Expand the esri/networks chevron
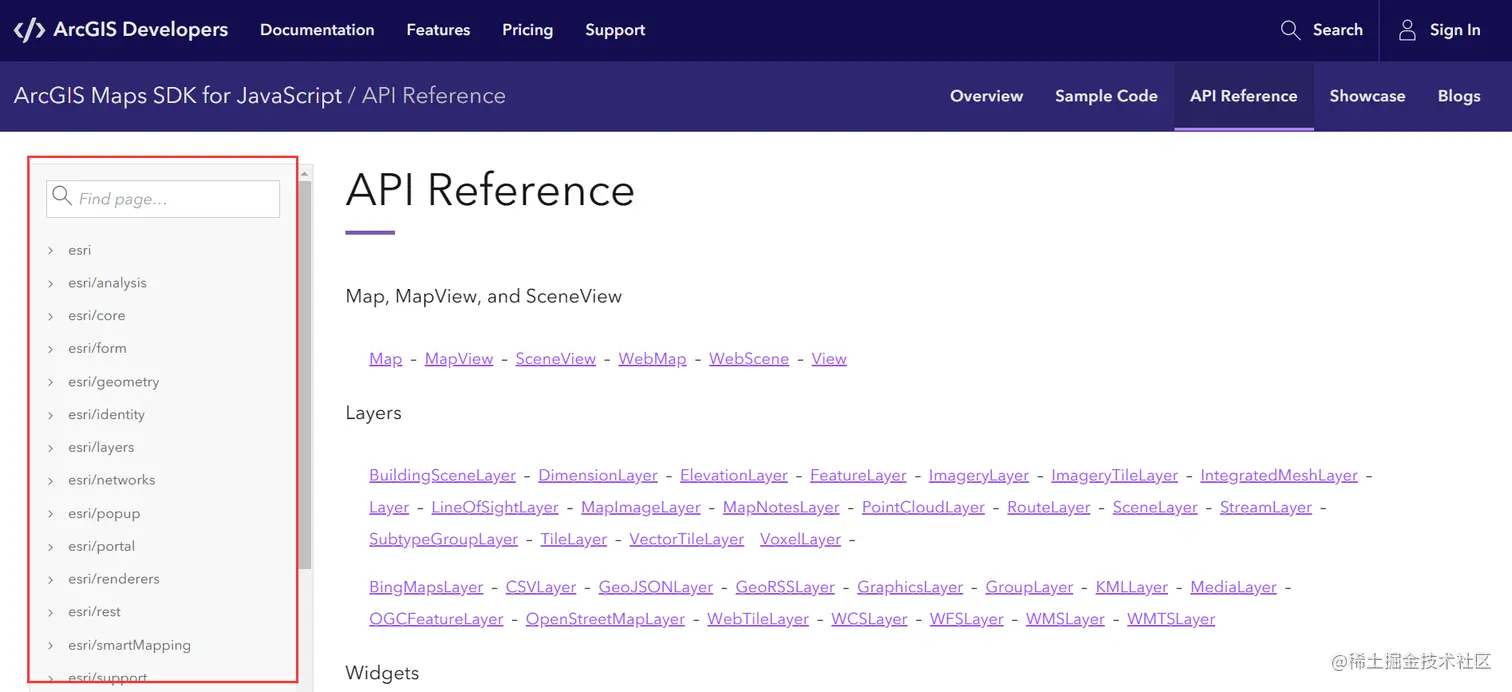The height and width of the screenshot is (692, 1512). pyautogui.click(x=51, y=482)
